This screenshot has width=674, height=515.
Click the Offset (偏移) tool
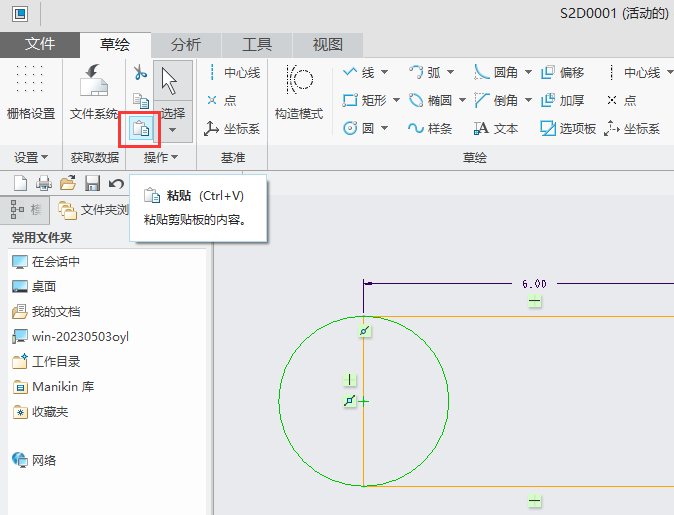click(x=562, y=73)
